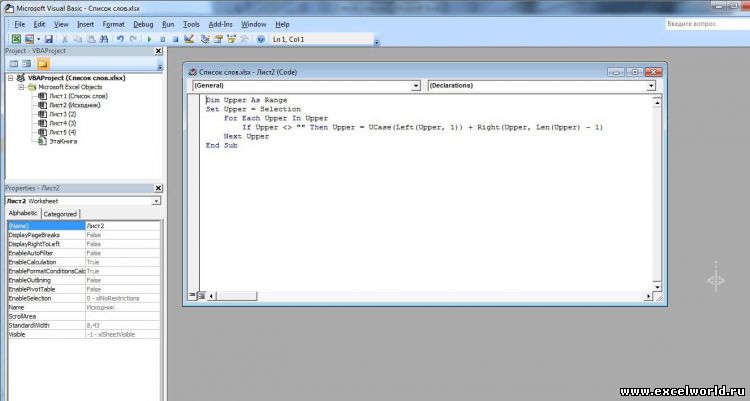Click the View Object icon in Project panel
The width and height of the screenshot is (750, 401).
pos(27,64)
